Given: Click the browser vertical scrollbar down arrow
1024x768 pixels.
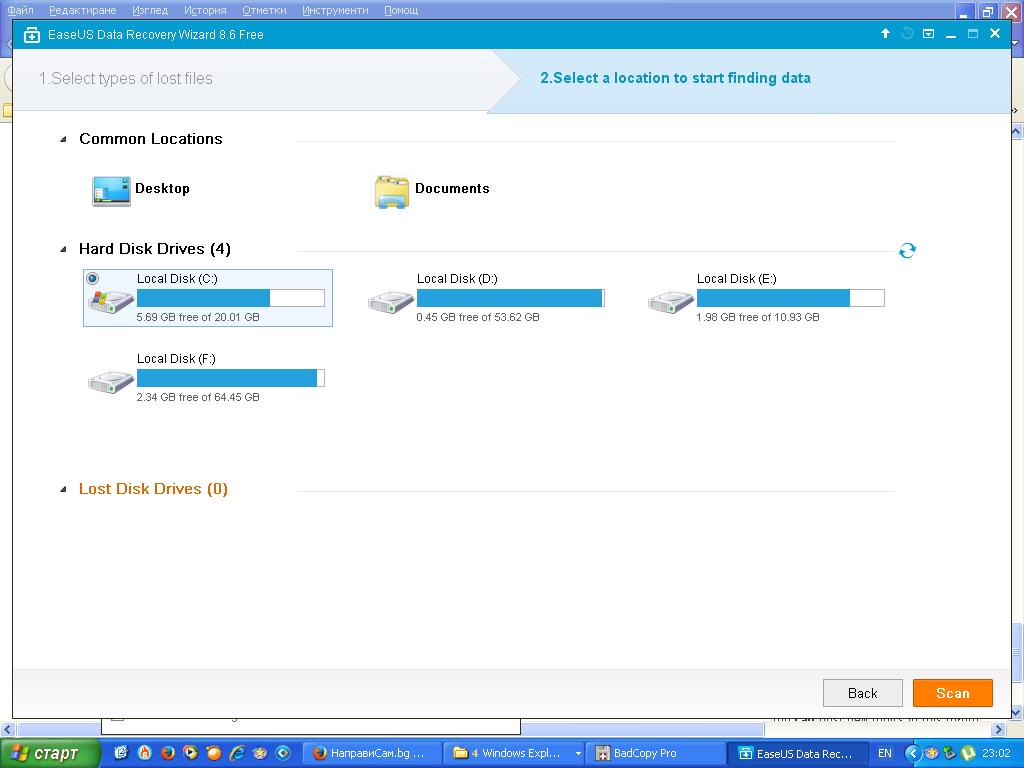Looking at the screenshot, I should coord(1016,711).
